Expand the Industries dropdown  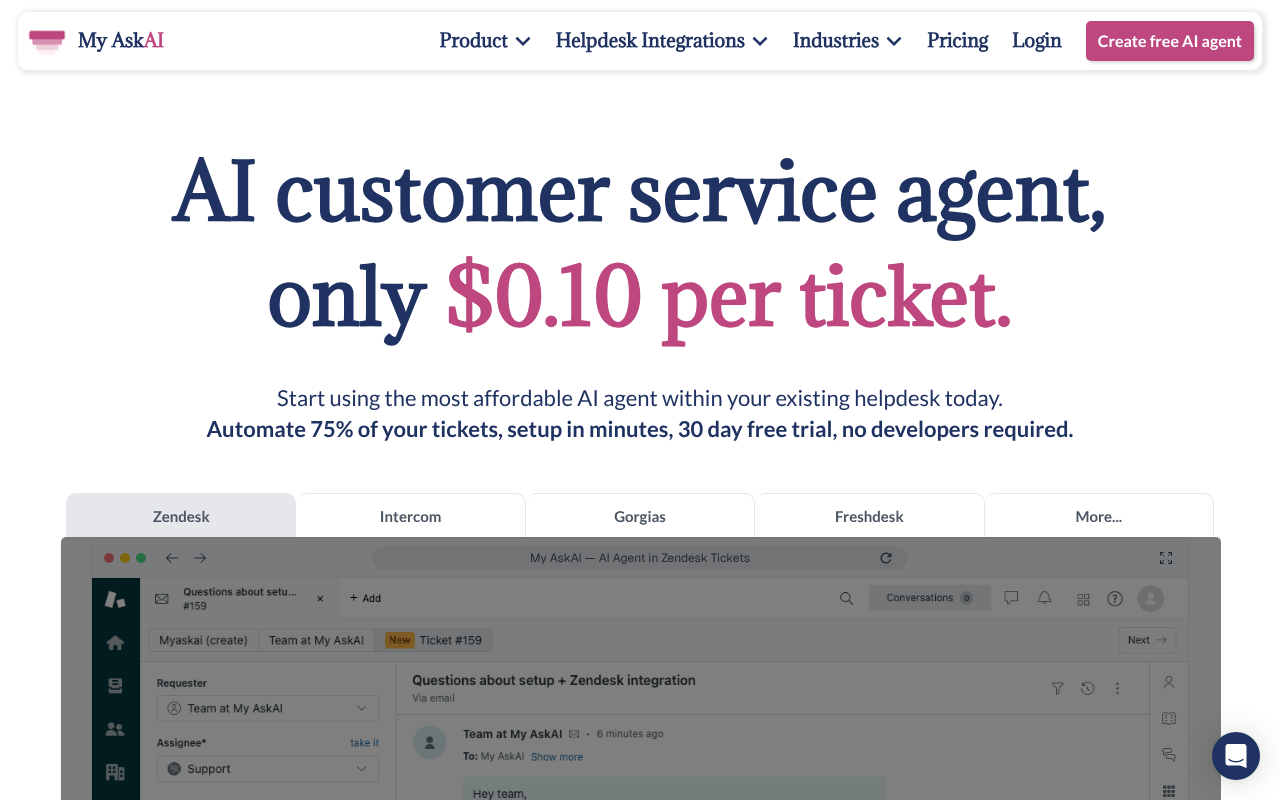(x=847, y=41)
